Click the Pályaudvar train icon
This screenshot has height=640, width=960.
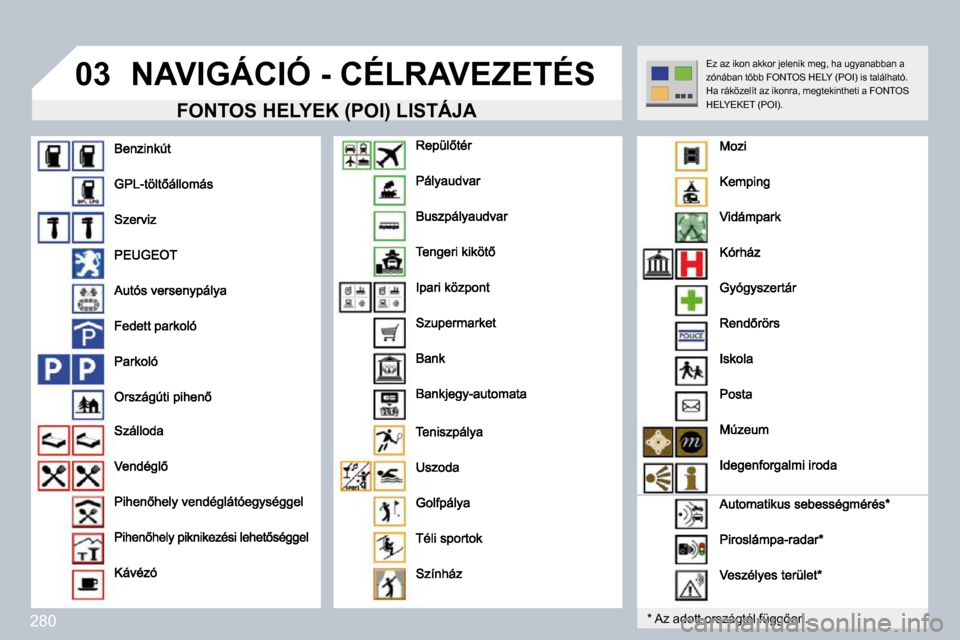point(389,190)
